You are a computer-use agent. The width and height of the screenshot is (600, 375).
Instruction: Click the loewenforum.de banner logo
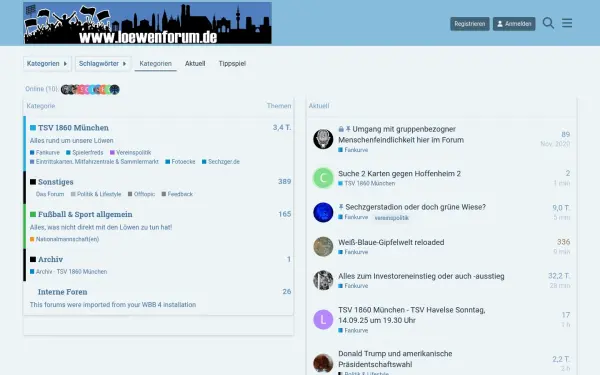[147, 23]
